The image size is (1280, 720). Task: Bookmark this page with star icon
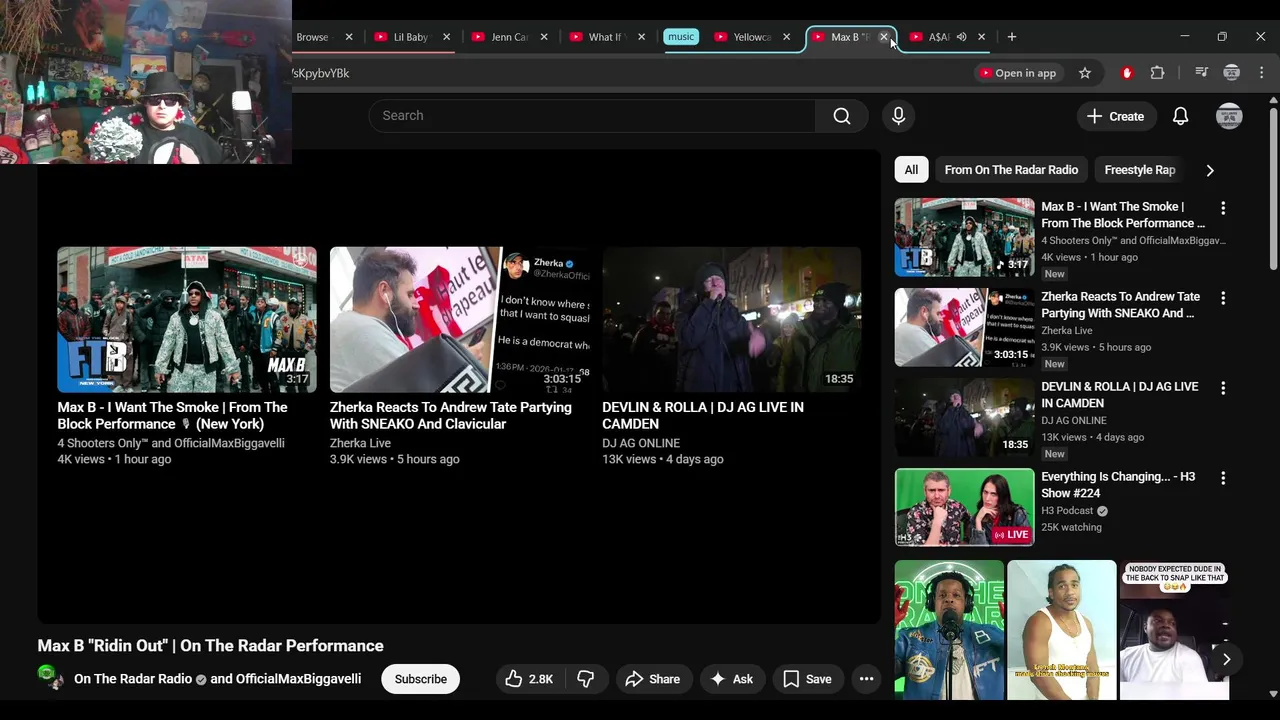1085,73
